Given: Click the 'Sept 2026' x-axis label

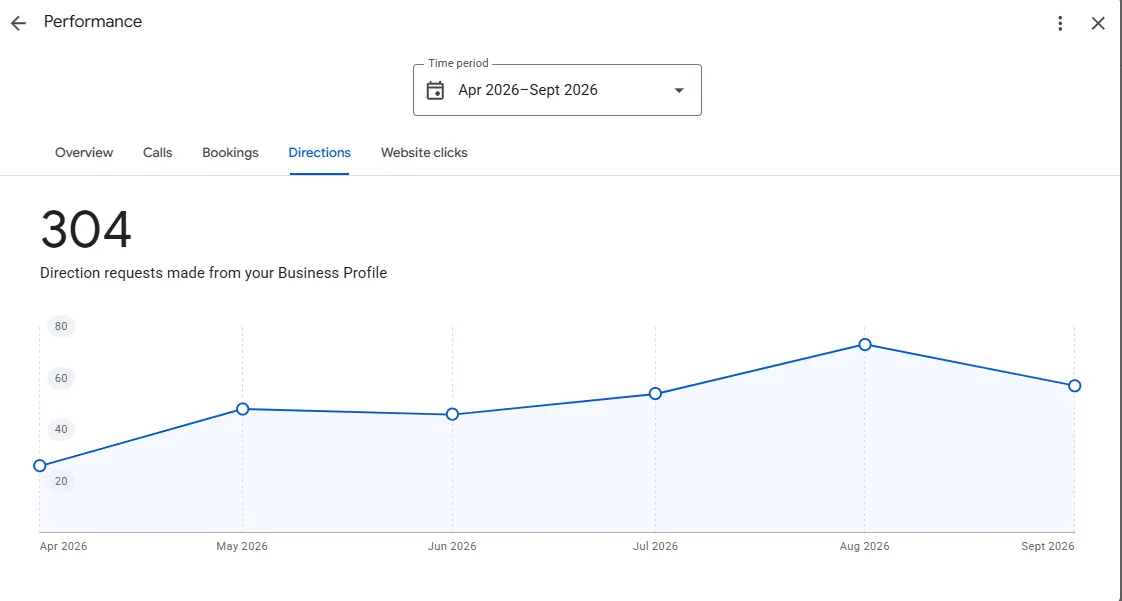Looking at the screenshot, I should (x=1048, y=546).
